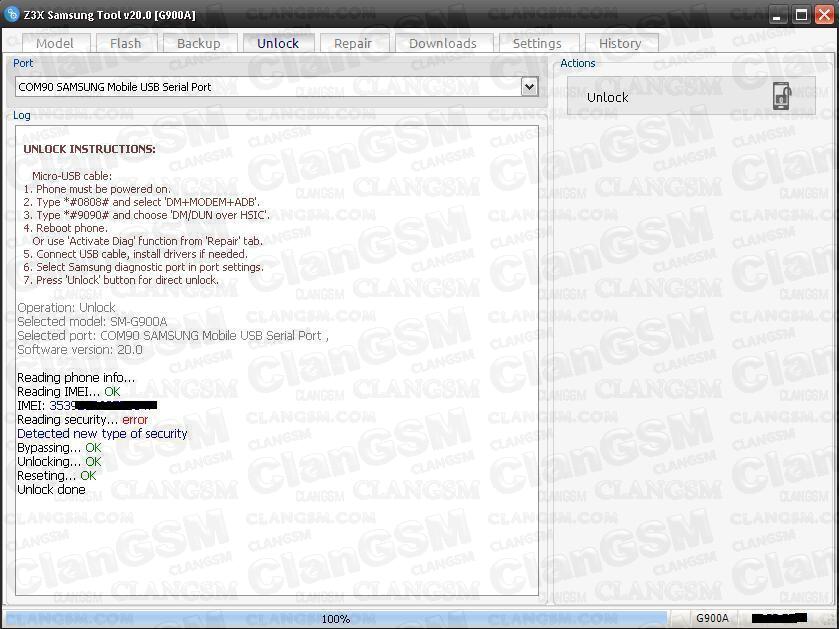Click 'Reseting... OK' log line
Screen dimensions: 839x629
[57, 475]
